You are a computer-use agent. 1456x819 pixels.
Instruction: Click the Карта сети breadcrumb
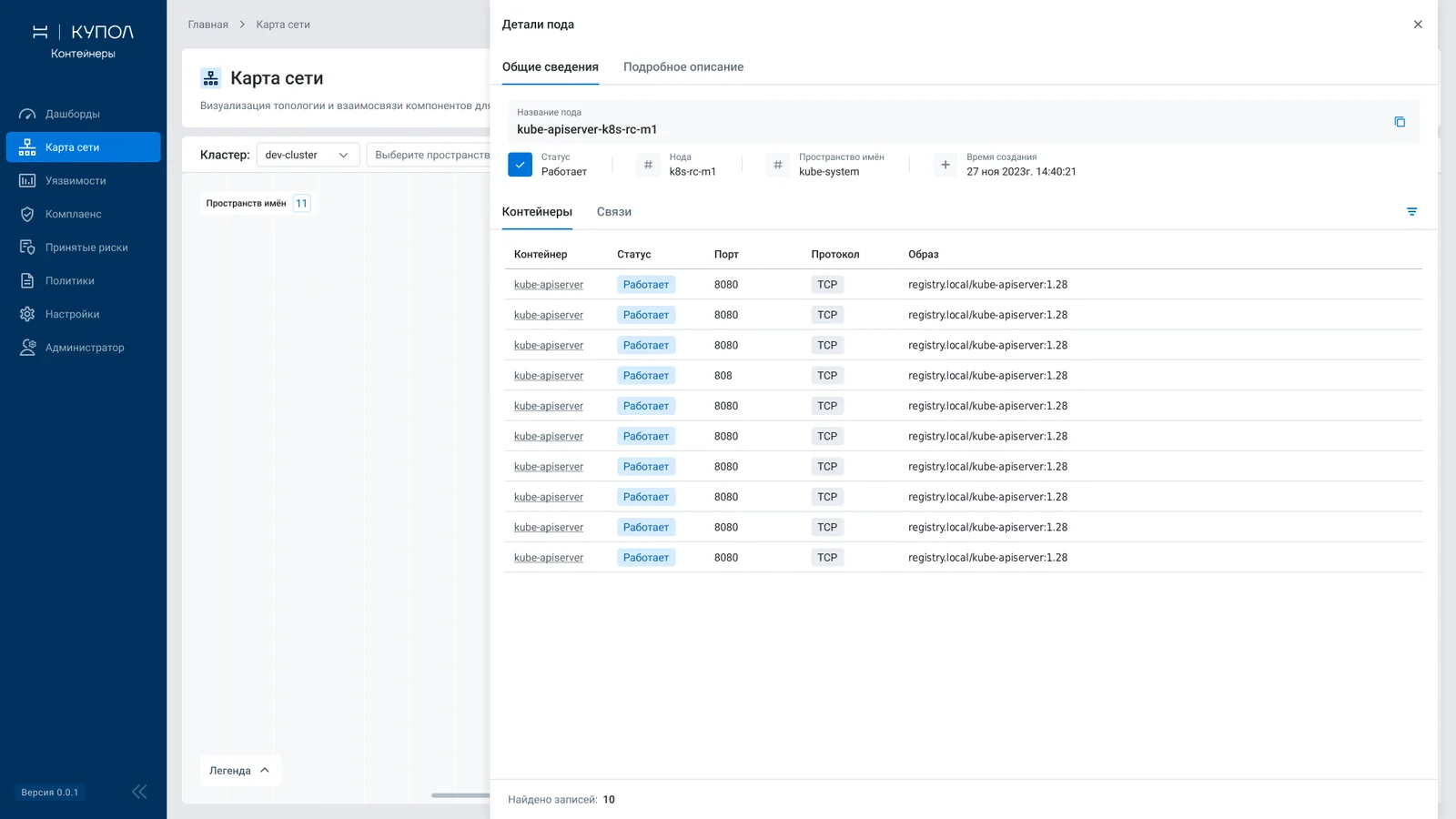283,25
